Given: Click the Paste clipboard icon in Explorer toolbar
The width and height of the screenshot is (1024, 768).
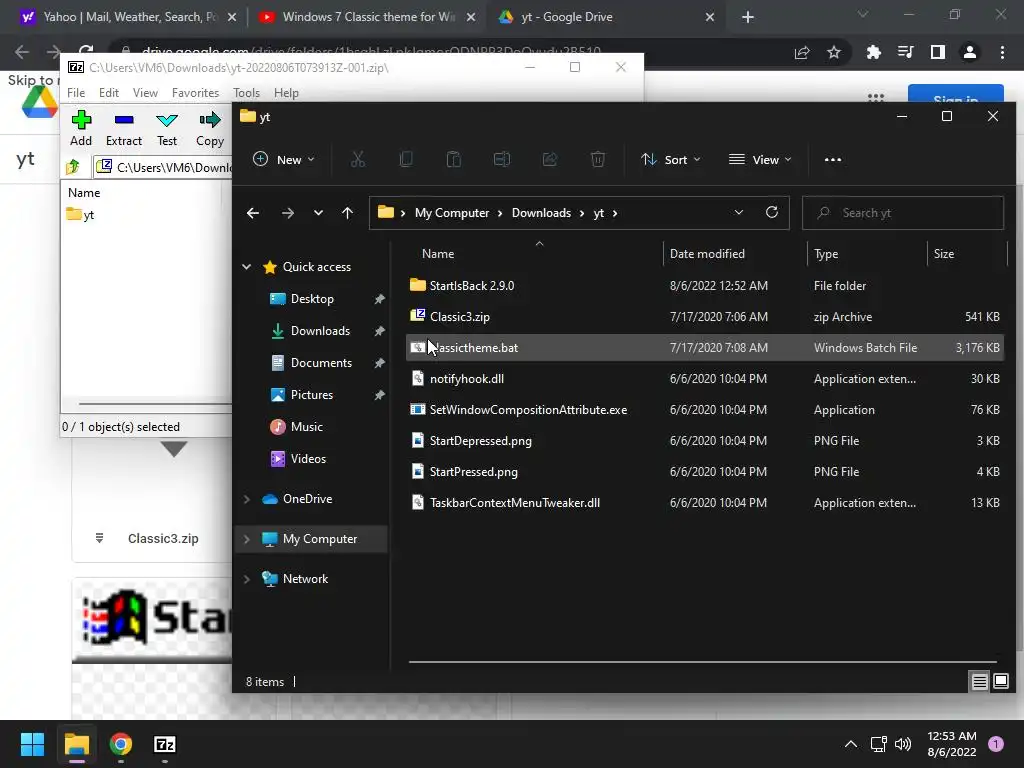Looking at the screenshot, I should [x=453, y=159].
